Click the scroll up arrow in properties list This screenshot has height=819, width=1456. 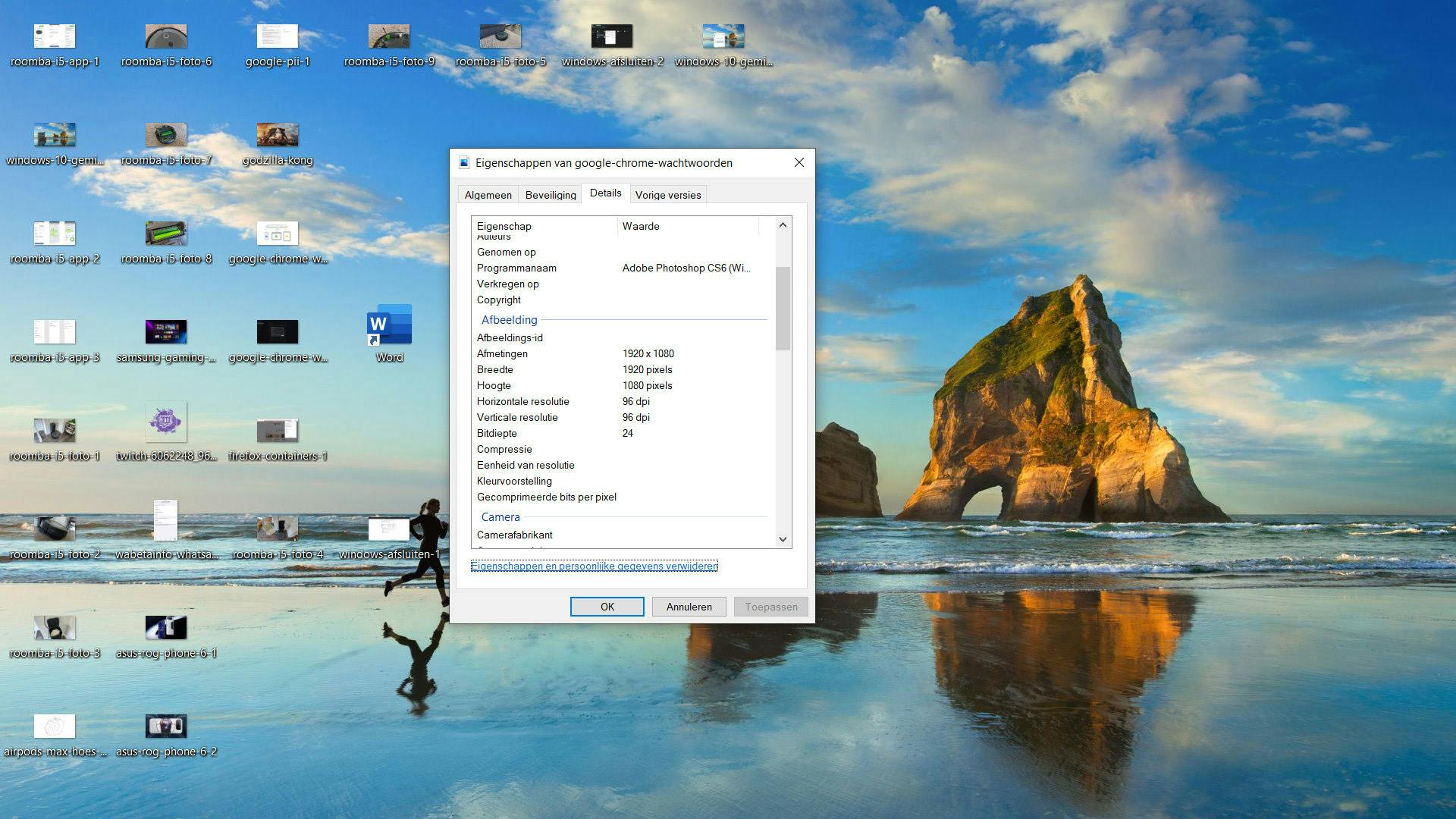(783, 225)
